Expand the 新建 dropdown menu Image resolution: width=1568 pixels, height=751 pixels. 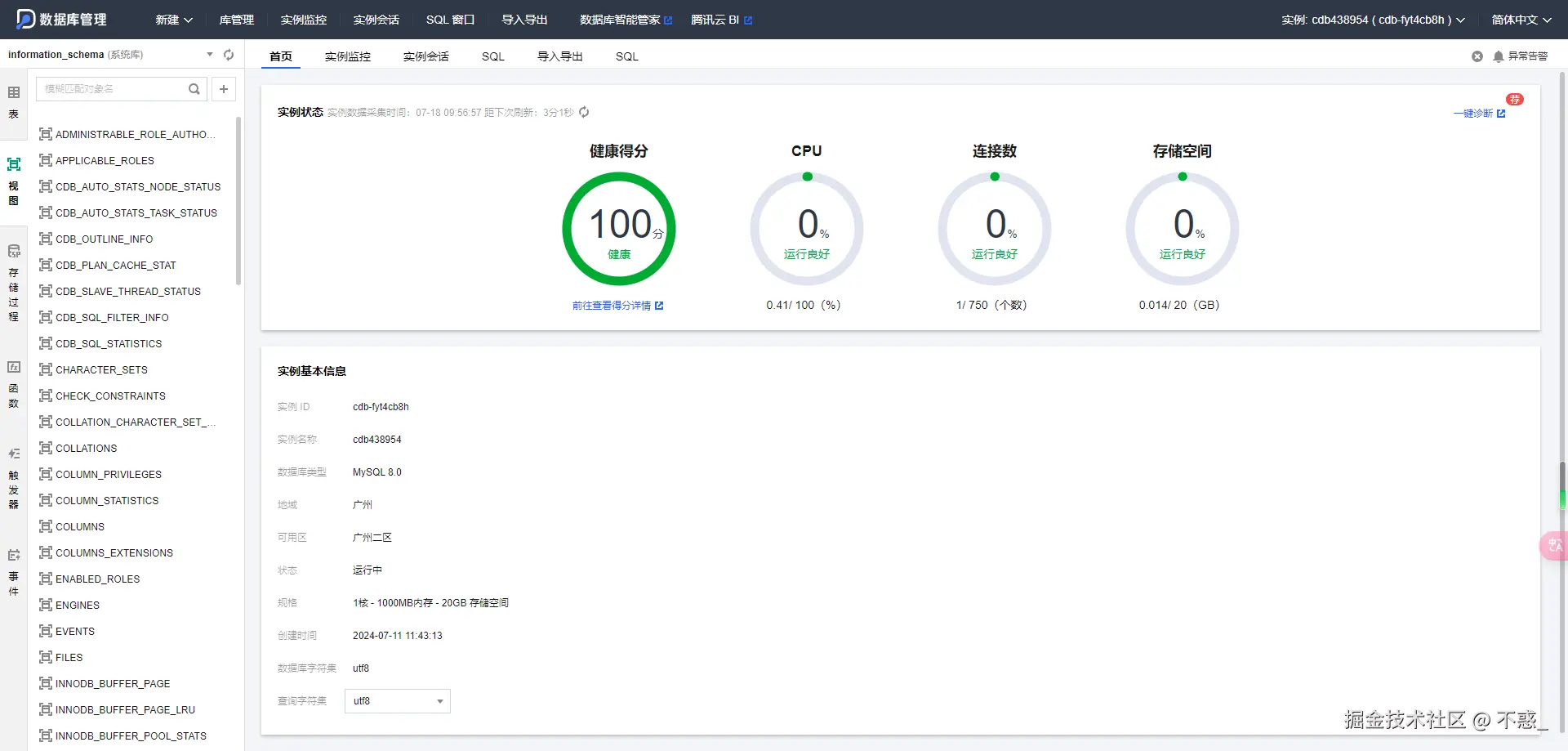174,20
